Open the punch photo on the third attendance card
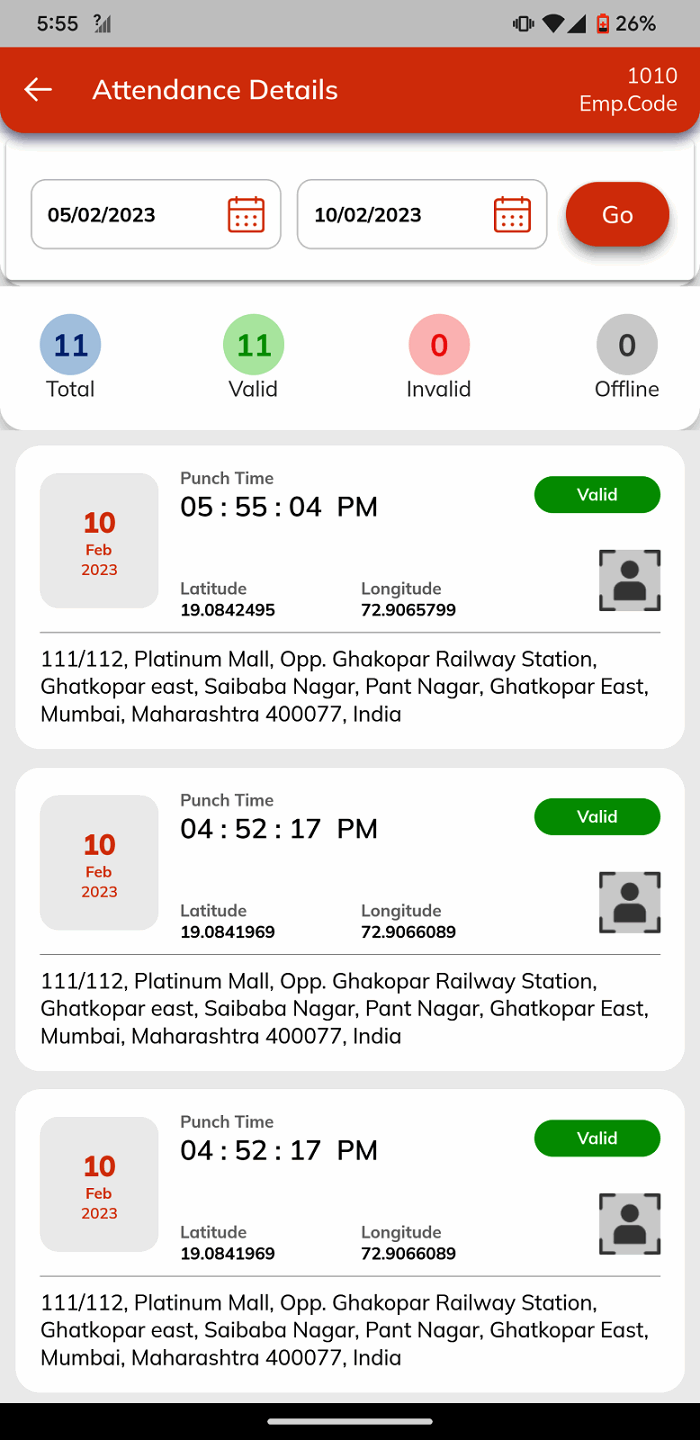This screenshot has width=700, height=1440. (x=629, y=1224)
